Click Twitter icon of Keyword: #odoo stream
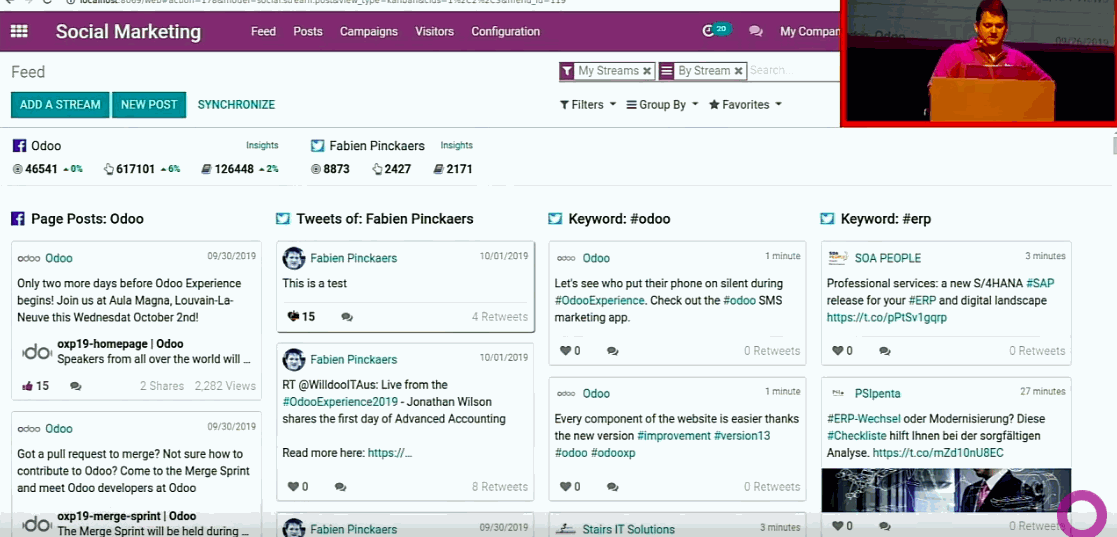 point(555,219)
